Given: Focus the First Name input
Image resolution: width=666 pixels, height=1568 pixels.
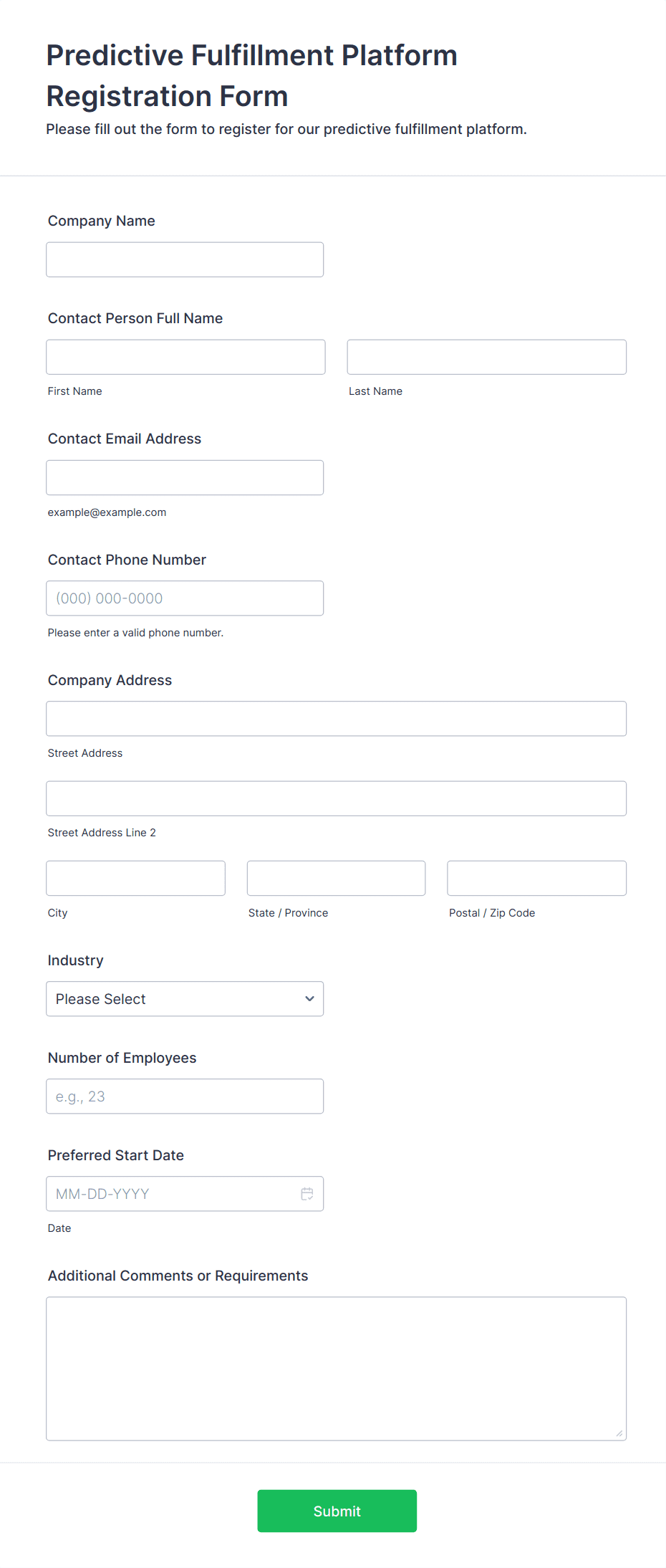Looking at the screenshot, I should [x=185, y=356].
